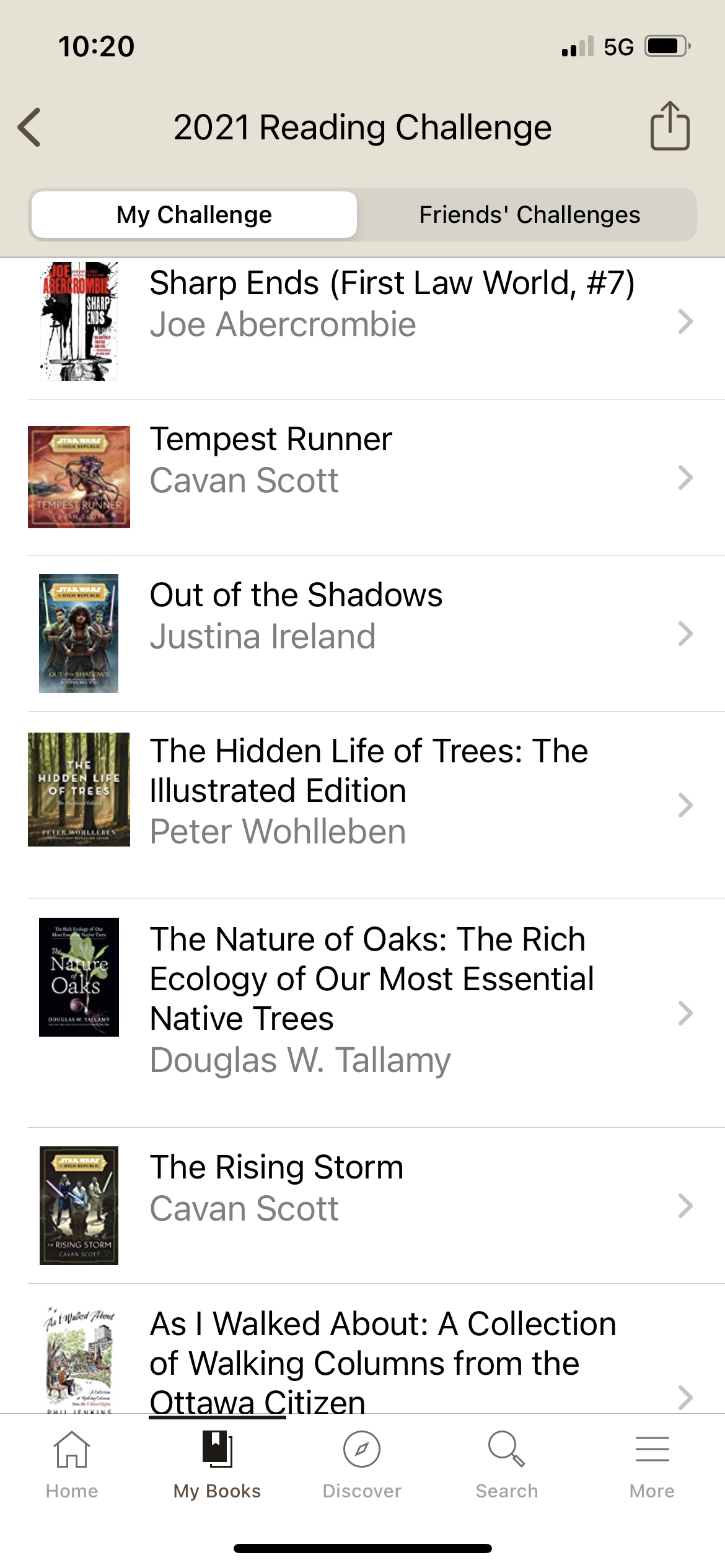Screen dimensions: 725x1568
Task: Tap The Nature of Oaks cover
Action: pos(79,977)
